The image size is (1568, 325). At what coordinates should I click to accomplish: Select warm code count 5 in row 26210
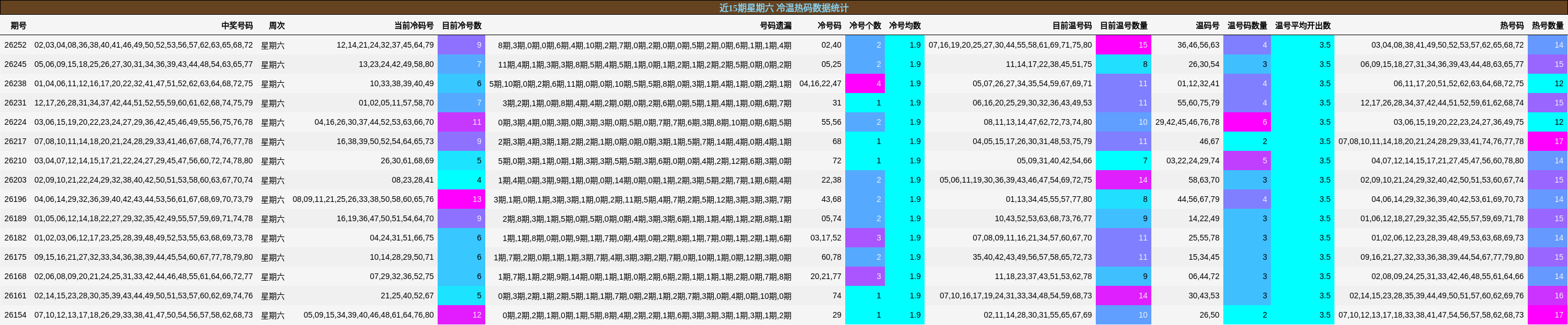tap(1247, 161)
